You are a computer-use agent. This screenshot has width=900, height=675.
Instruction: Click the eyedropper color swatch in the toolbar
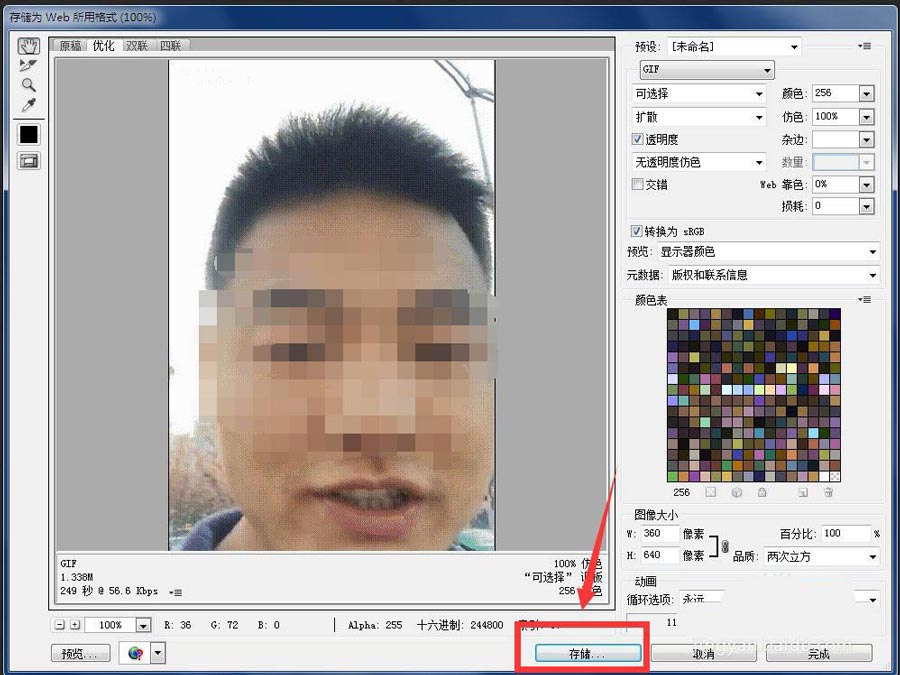(28, 133)
